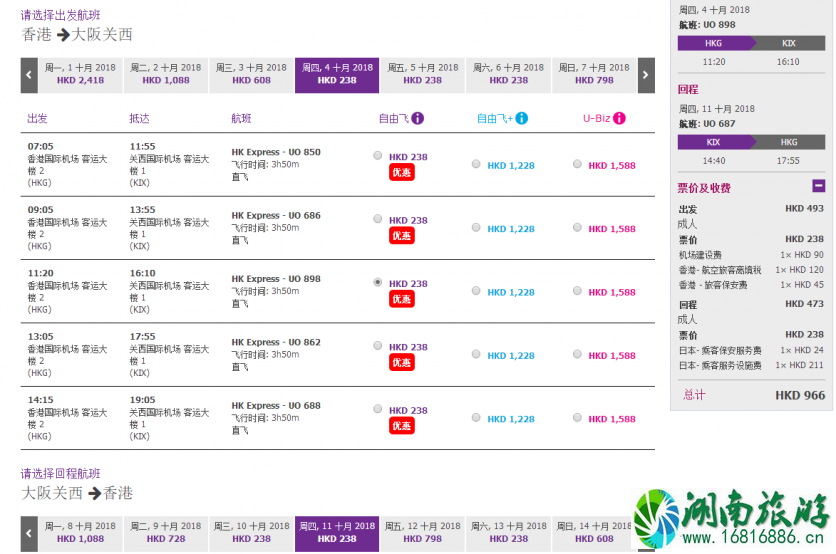
Task: Go to previous week of return dates
Action: (x=29, y=533)
